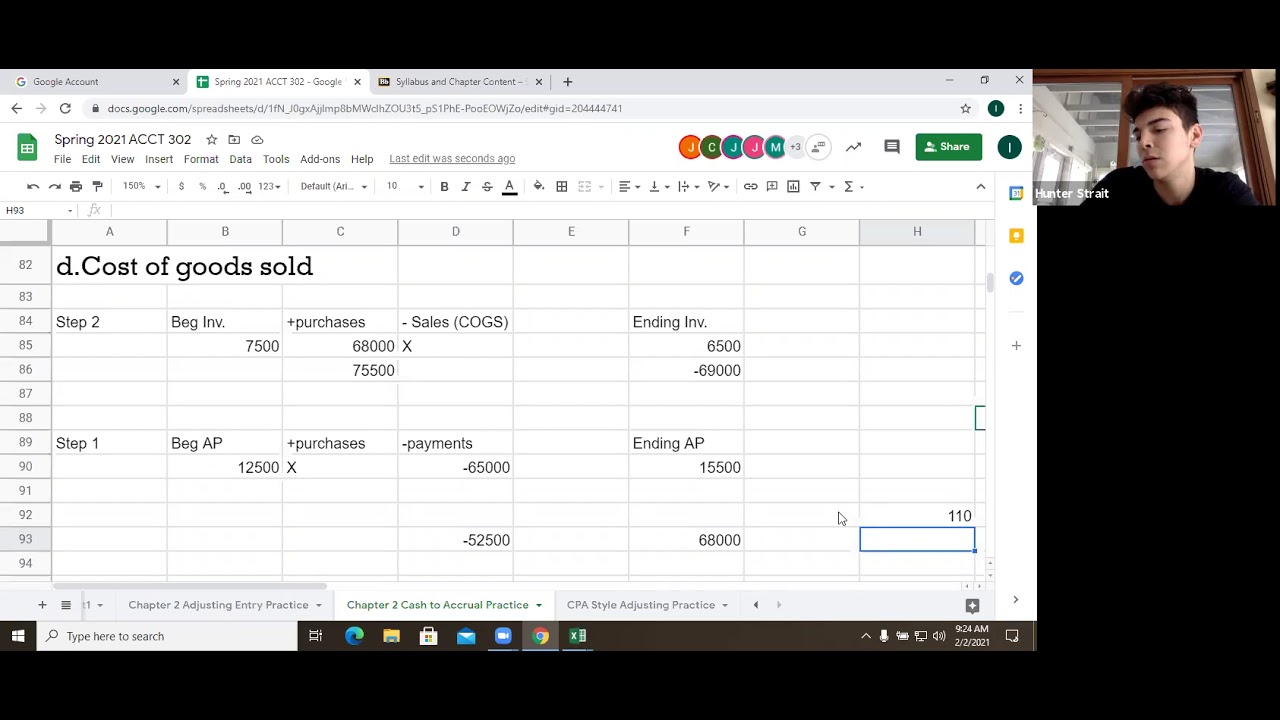Open the all sheets list

coord(66,605)
